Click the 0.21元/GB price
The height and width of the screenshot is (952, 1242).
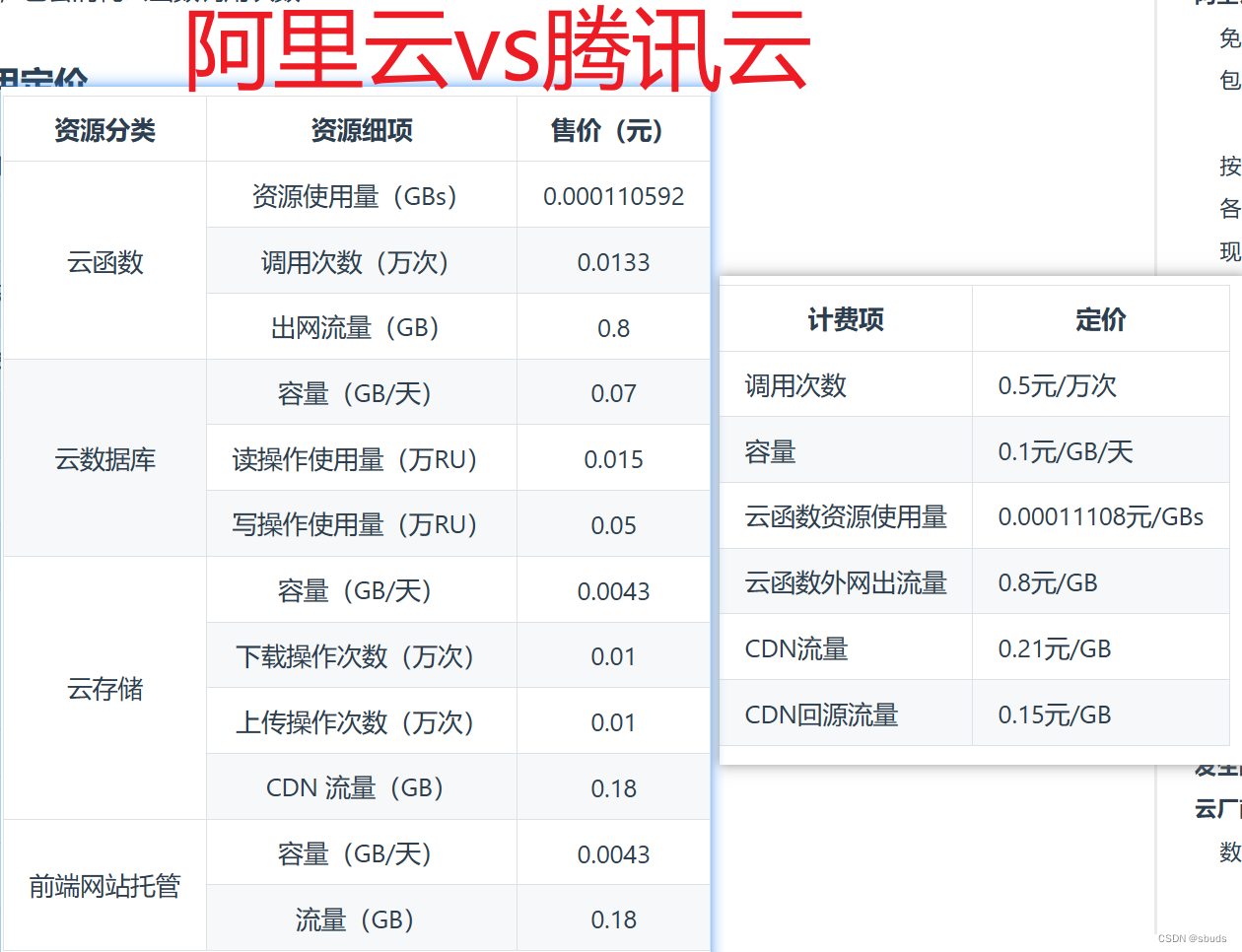point(1055,648)
